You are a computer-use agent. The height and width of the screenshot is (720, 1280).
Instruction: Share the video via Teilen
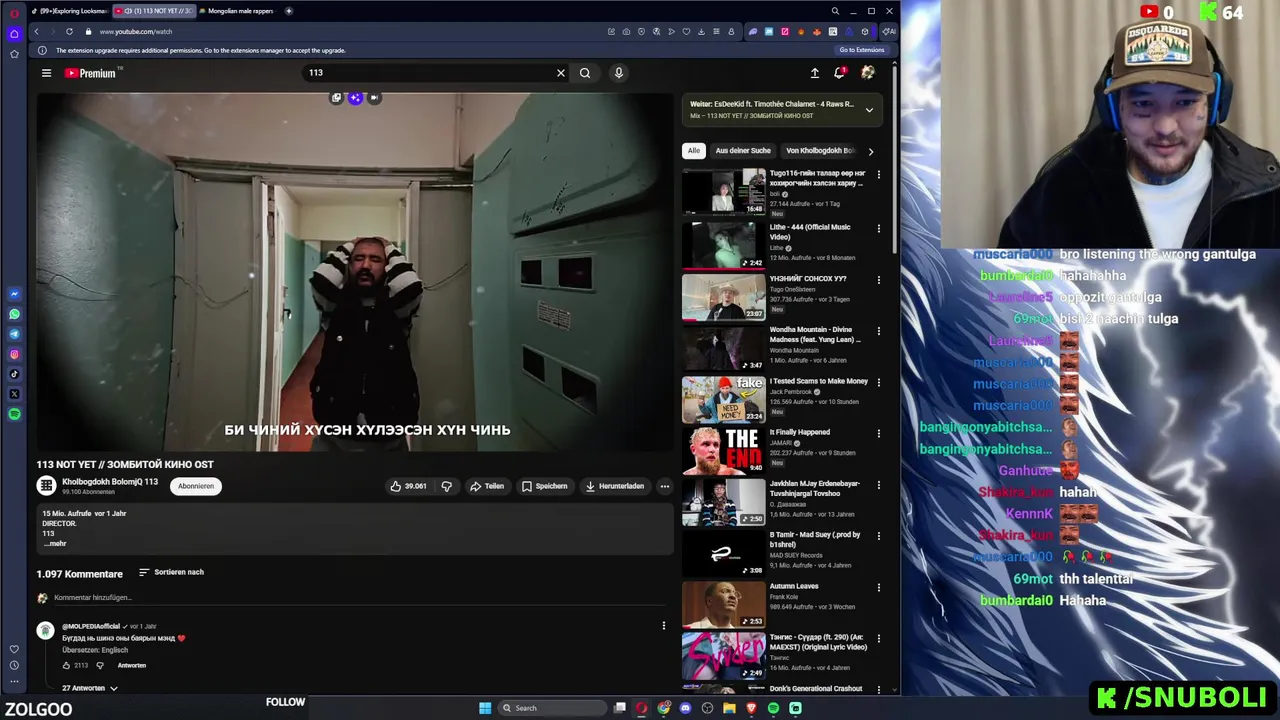(x=487, y=486)
